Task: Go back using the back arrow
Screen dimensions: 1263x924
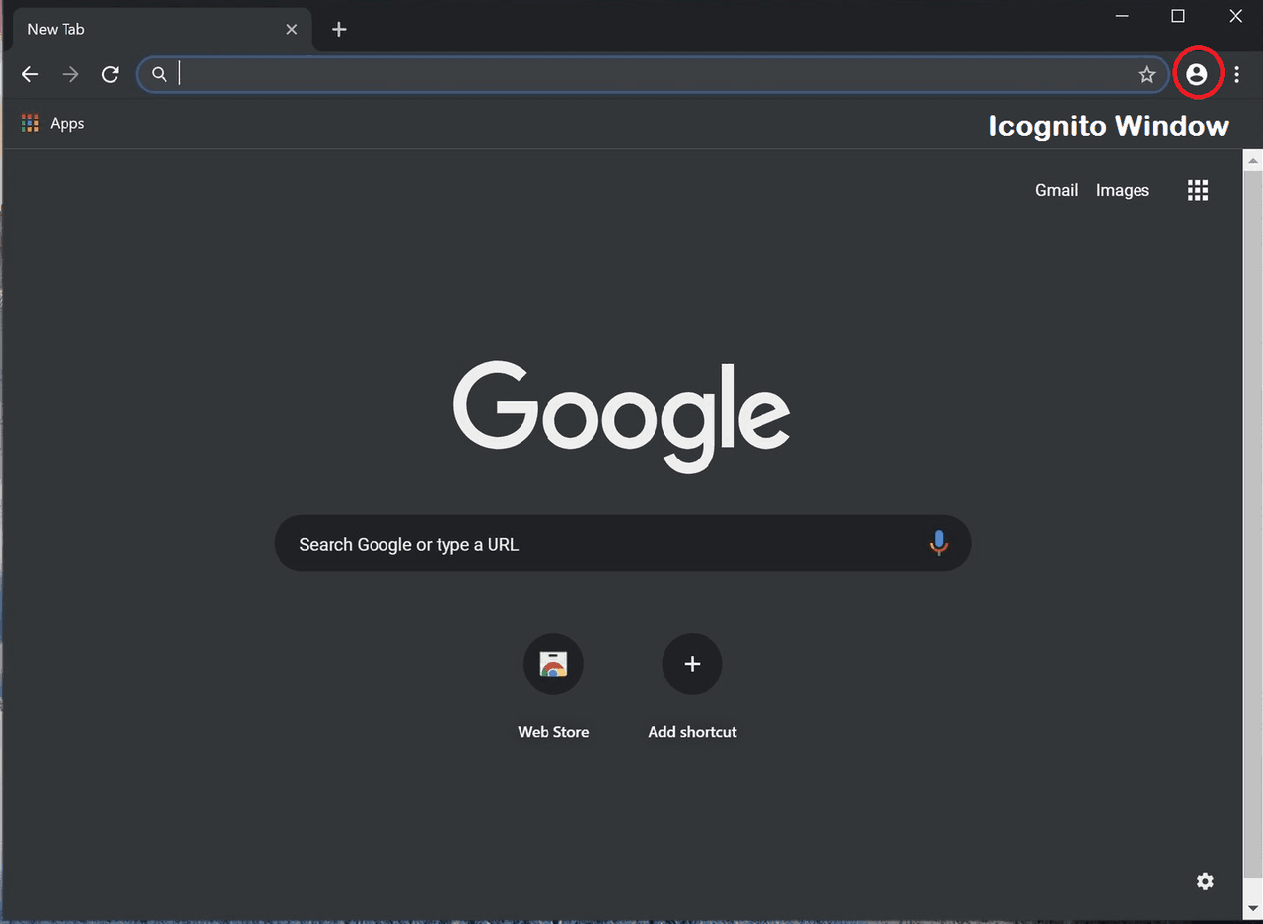Action: [30, 74]
